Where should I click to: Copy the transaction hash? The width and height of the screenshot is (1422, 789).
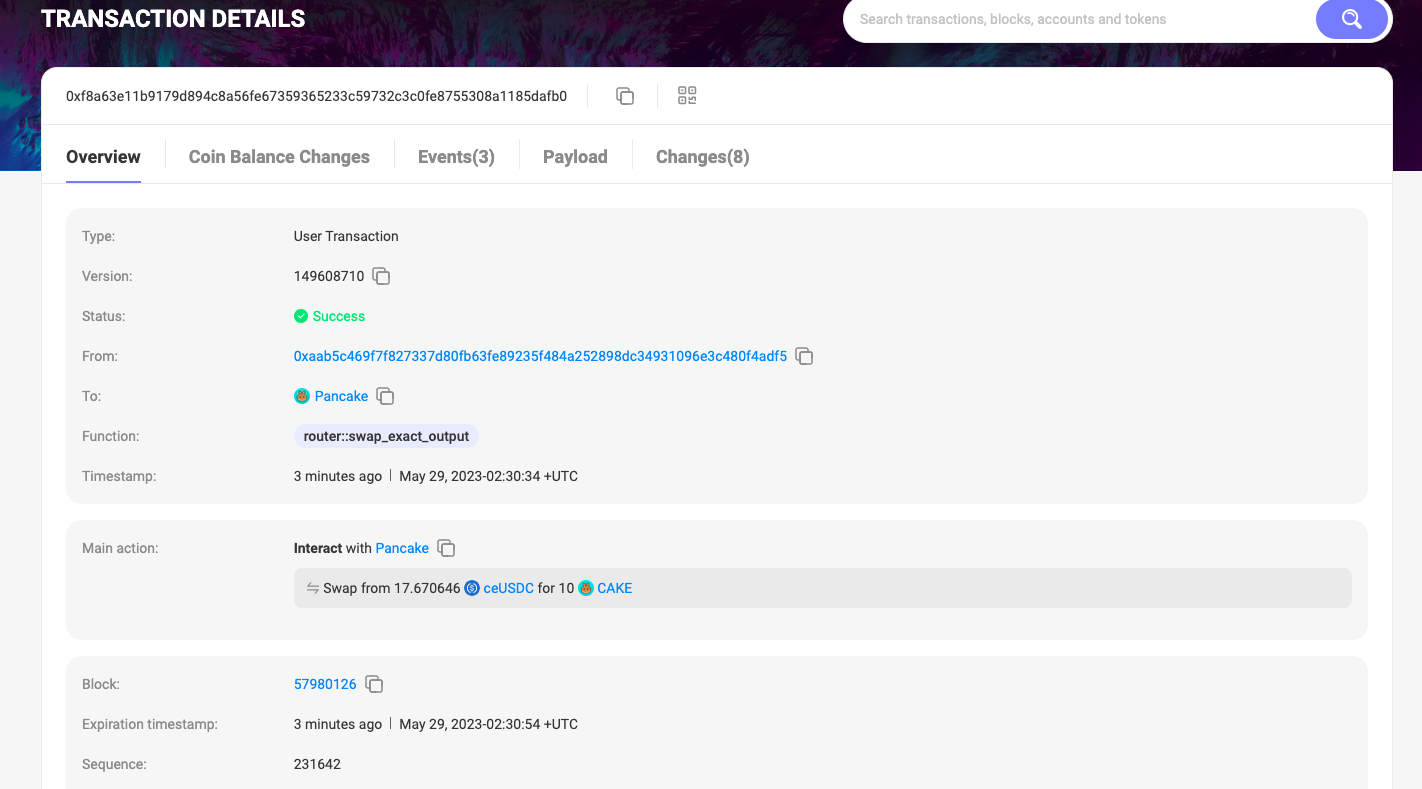click(625, 96)
